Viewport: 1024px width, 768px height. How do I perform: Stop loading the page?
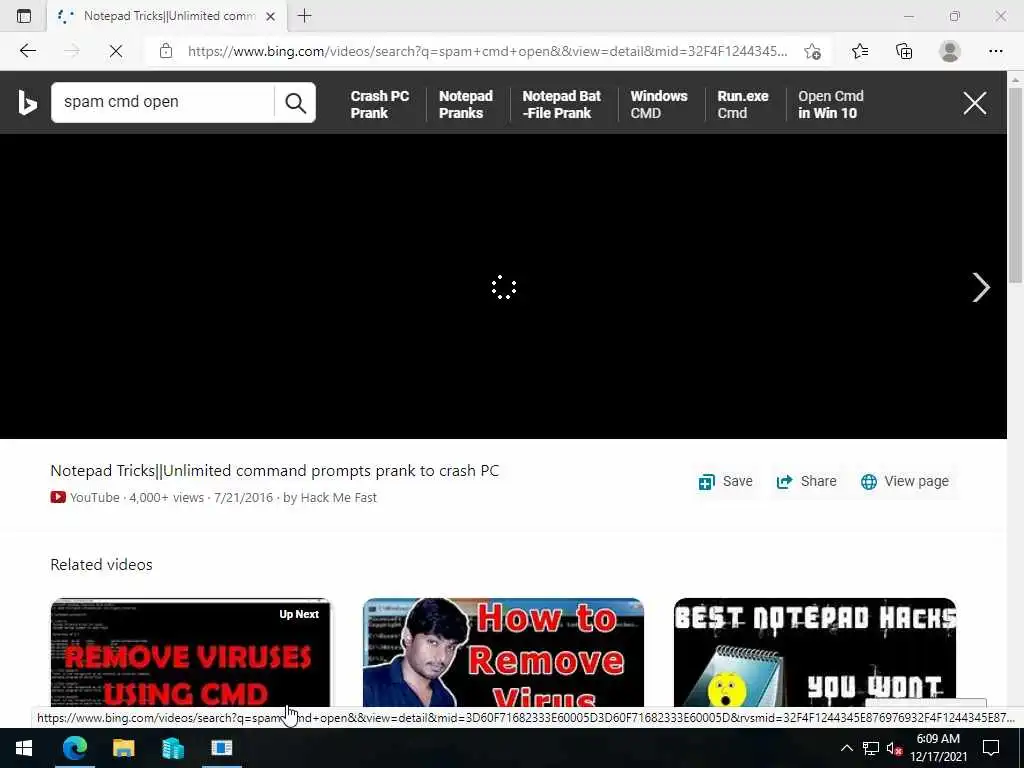[116, 51]
